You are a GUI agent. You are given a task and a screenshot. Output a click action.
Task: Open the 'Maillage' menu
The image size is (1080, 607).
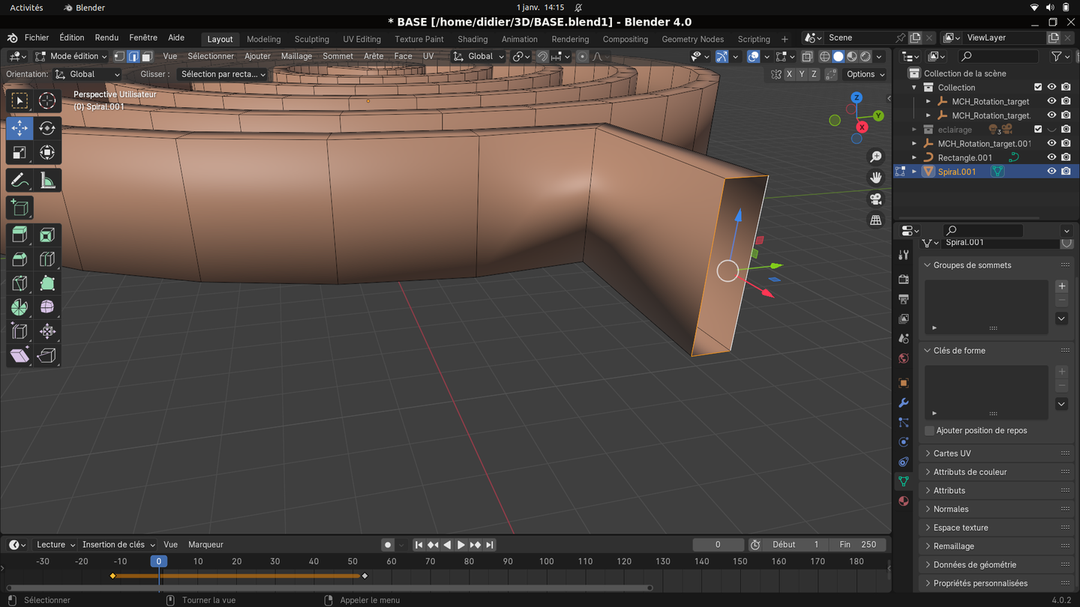click(296, 56)
